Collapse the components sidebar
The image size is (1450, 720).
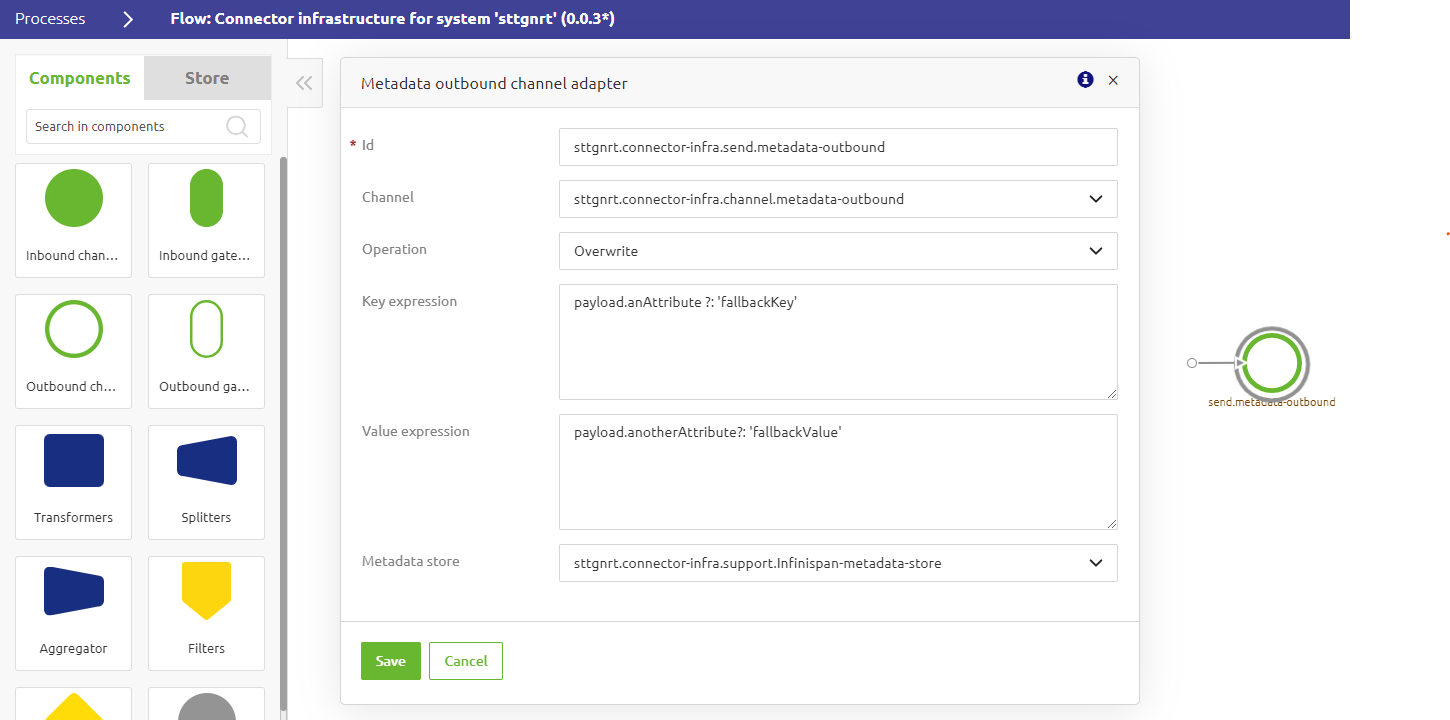pyautogui.click(x=304, y=83)
